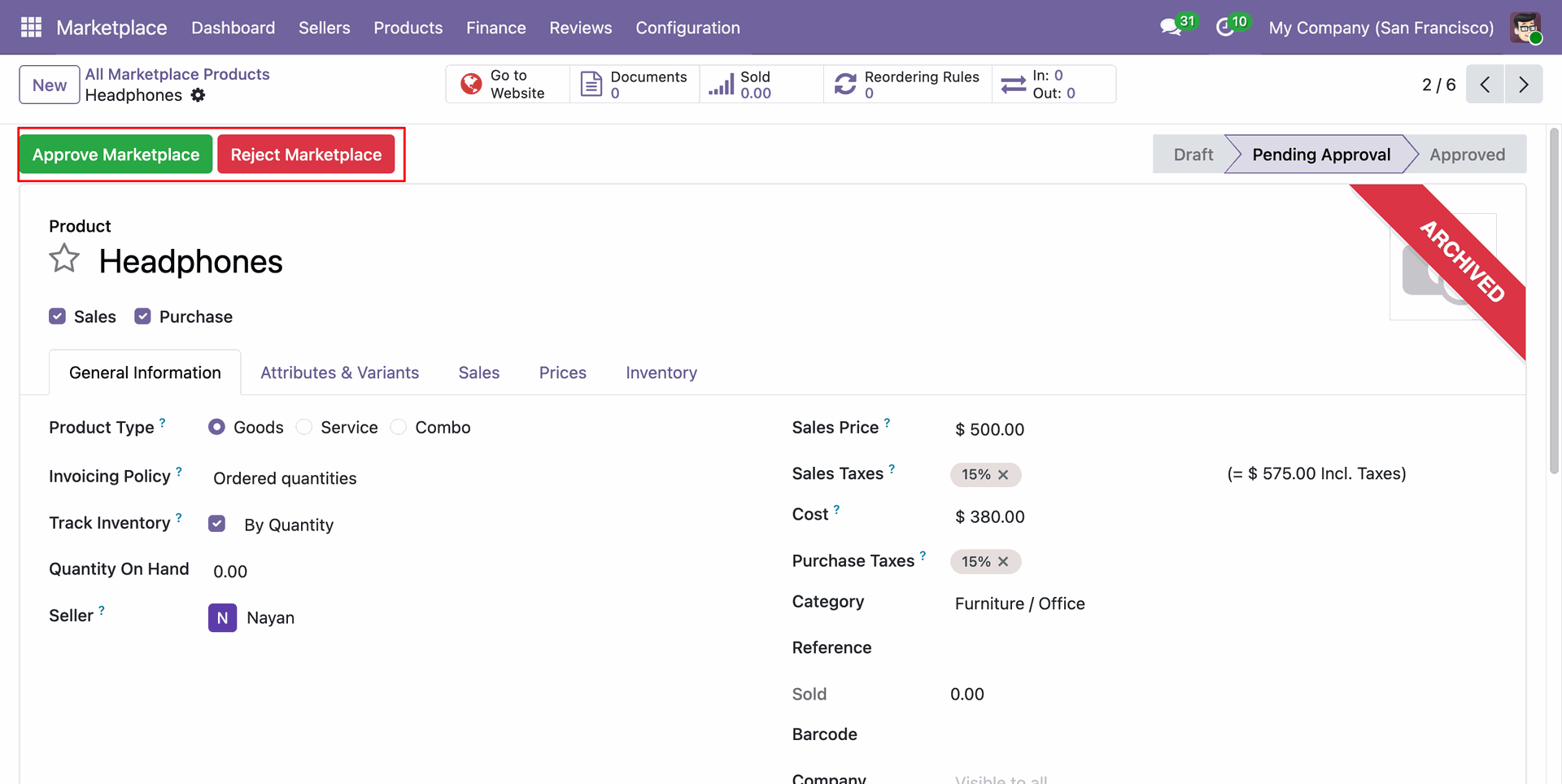1562x784 pixels.
Task: Open the Configuration menu
Action: 687,28
